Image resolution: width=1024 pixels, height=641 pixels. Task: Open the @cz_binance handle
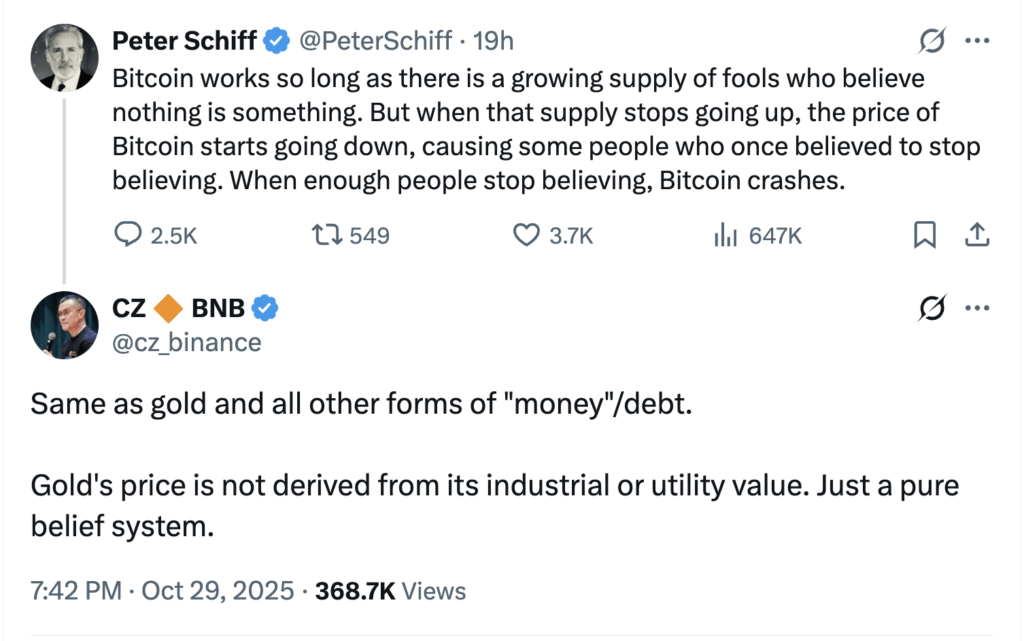coord(186,342)
